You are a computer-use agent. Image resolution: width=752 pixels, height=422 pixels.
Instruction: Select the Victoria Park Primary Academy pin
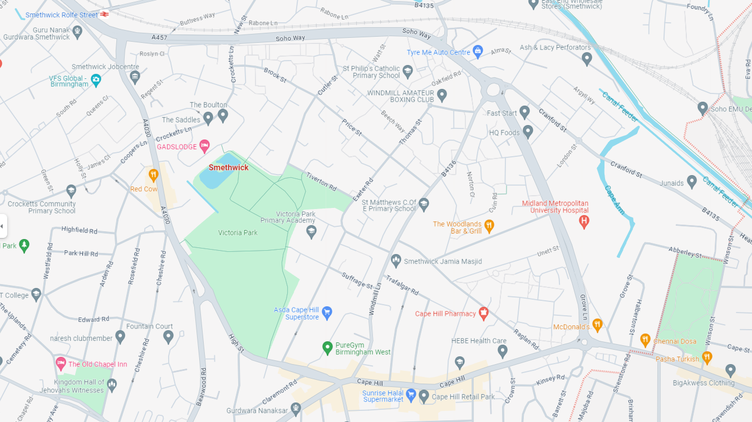tap(311, 233)
